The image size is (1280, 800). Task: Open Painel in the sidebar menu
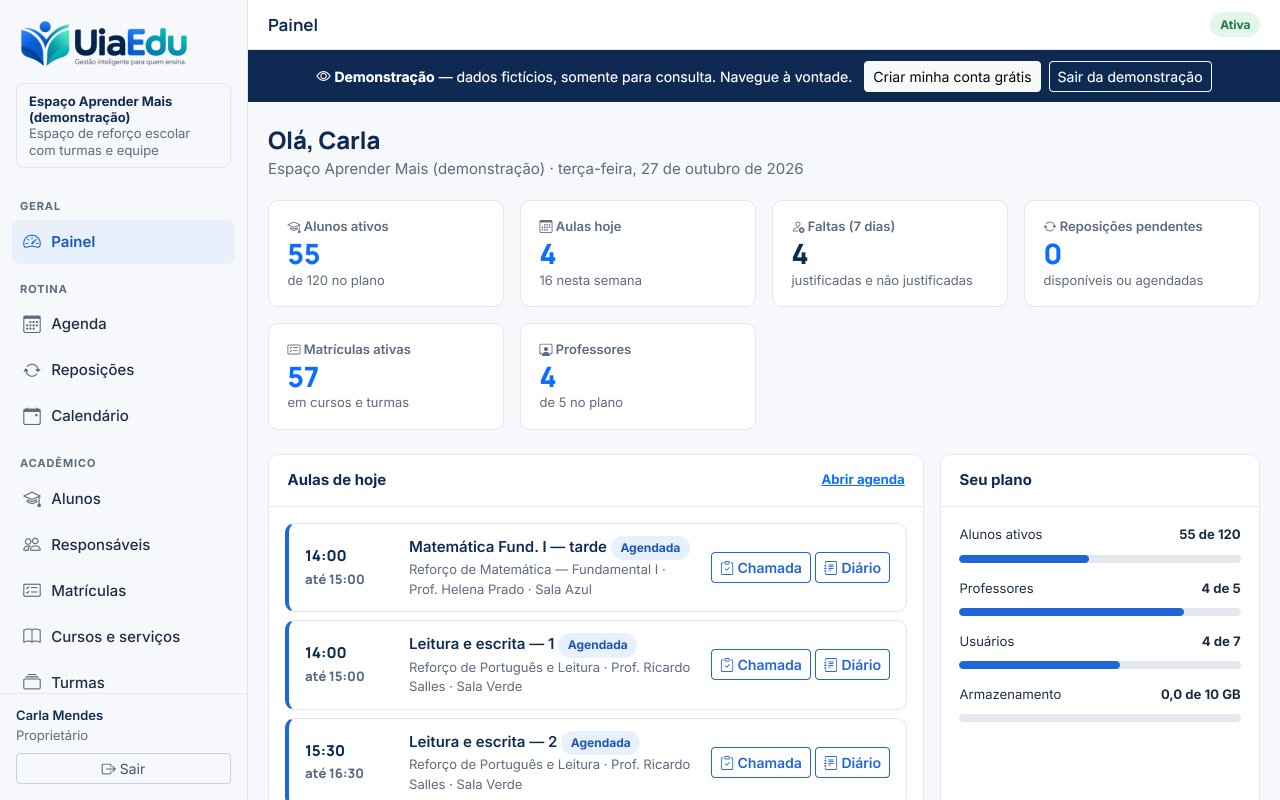coord(124,242)
